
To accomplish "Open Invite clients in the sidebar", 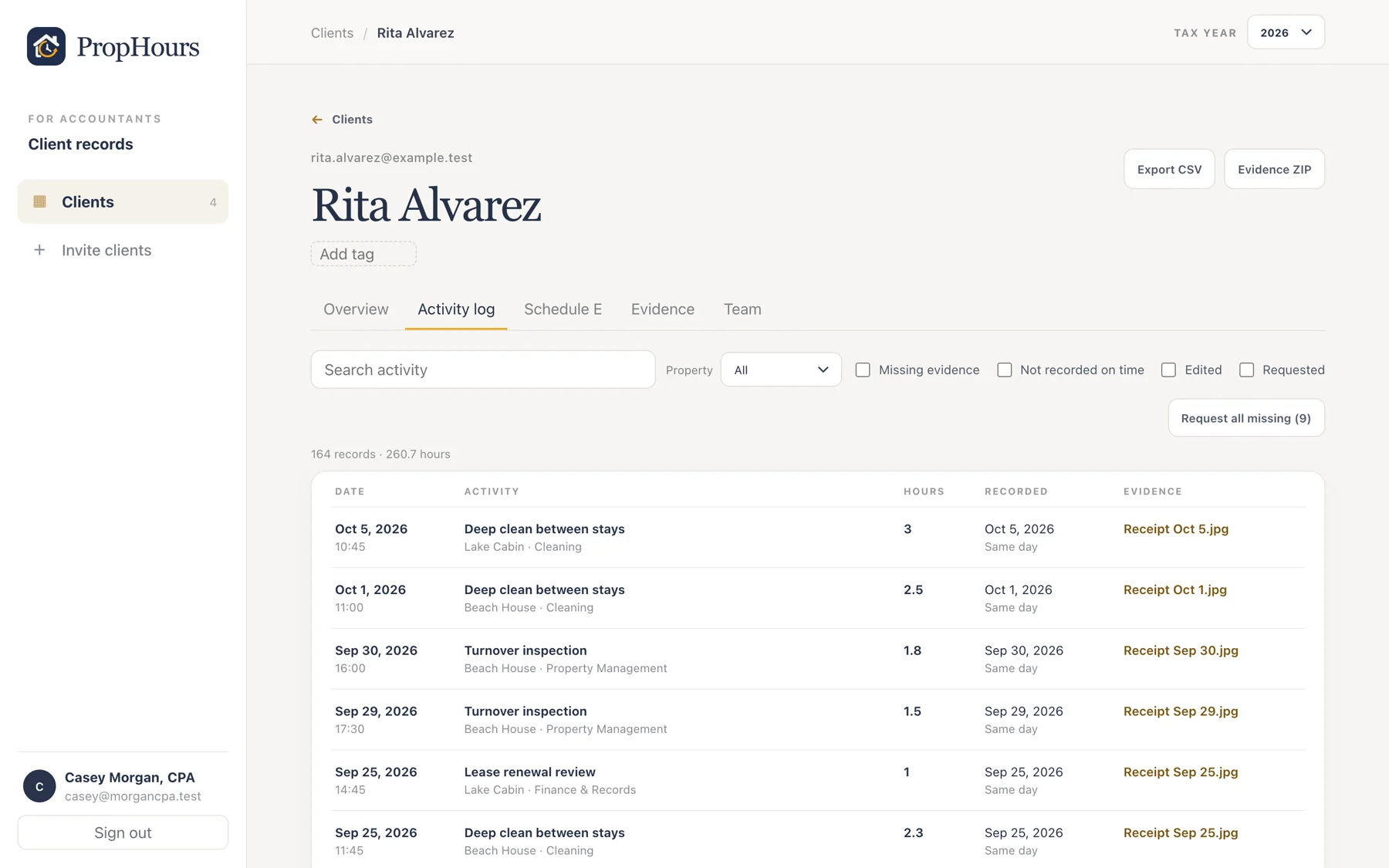I will click(x=123, y=250).
